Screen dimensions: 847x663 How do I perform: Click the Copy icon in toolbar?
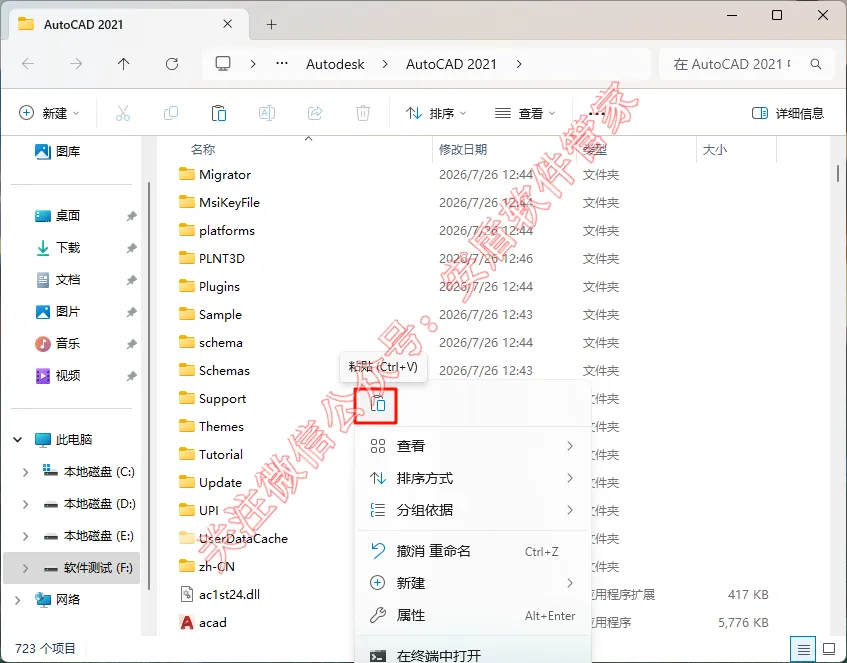point(171,113)
